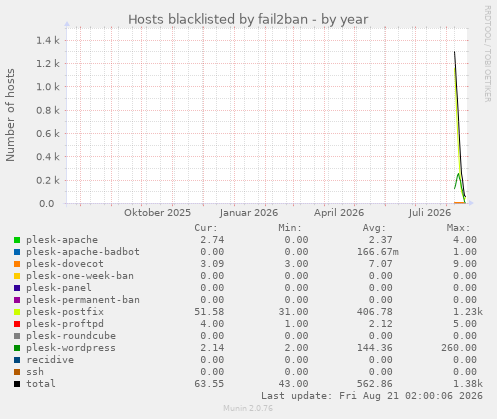The image size is (497, 419).
Task: Click the '0.4 k' y-axis tick label
Action: point(48,157)
